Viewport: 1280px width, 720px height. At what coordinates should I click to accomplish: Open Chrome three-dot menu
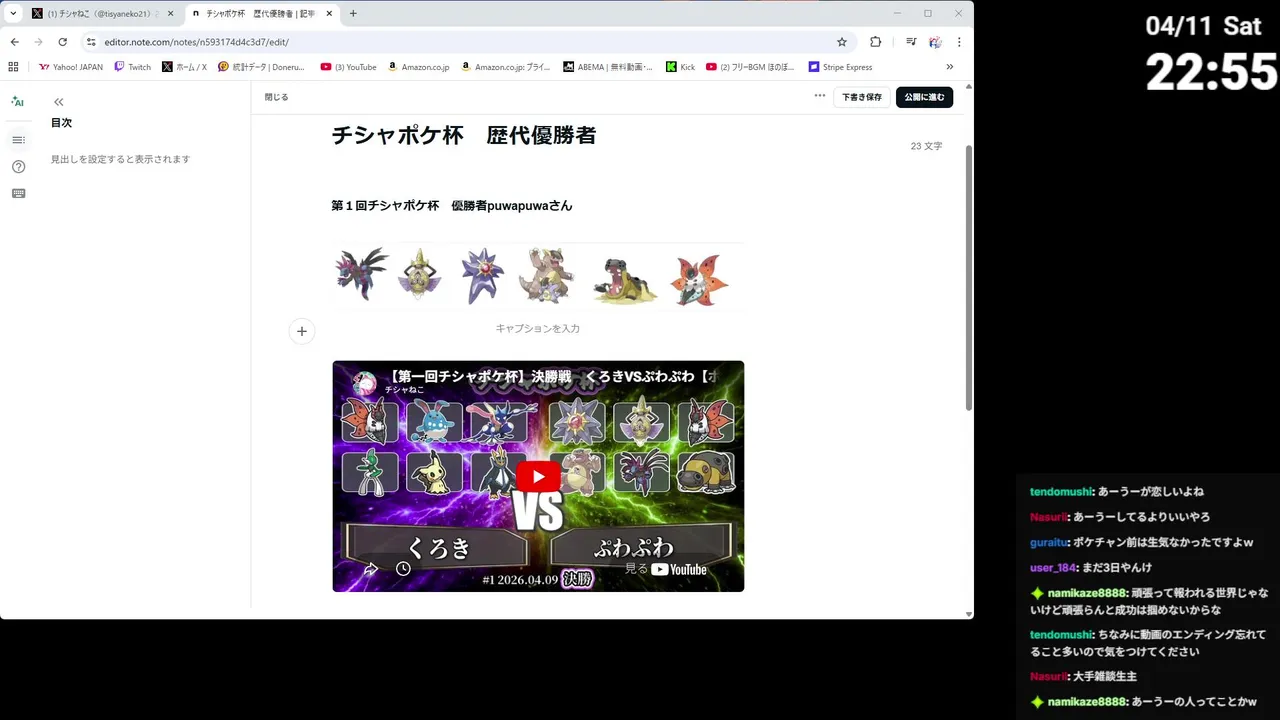click(x=959, y=42)
